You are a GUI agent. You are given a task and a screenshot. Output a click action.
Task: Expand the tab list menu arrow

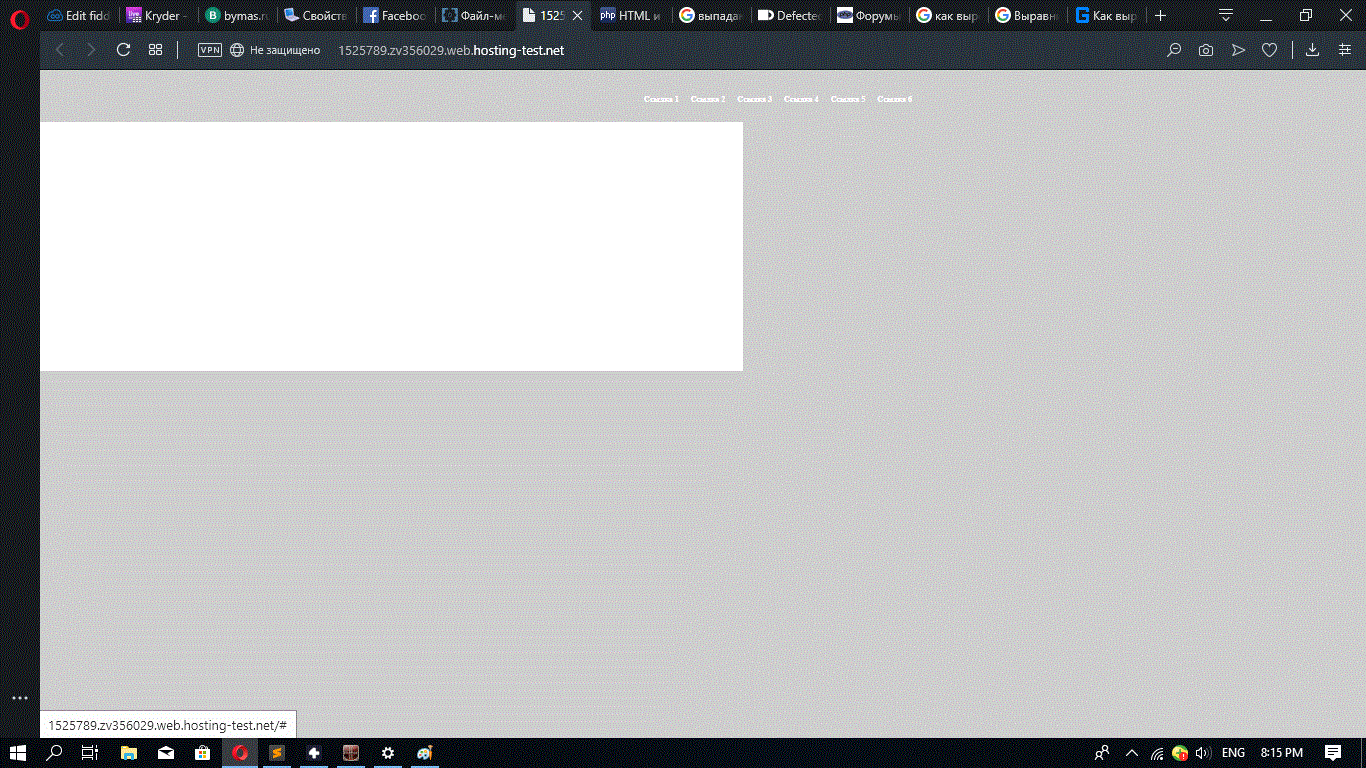(1225, 15)
